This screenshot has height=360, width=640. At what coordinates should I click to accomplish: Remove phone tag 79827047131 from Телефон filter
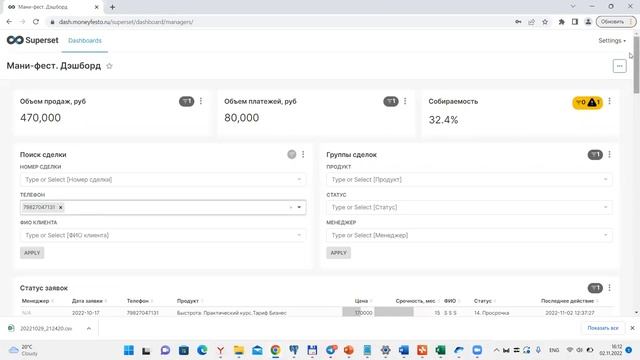[61, 207]
